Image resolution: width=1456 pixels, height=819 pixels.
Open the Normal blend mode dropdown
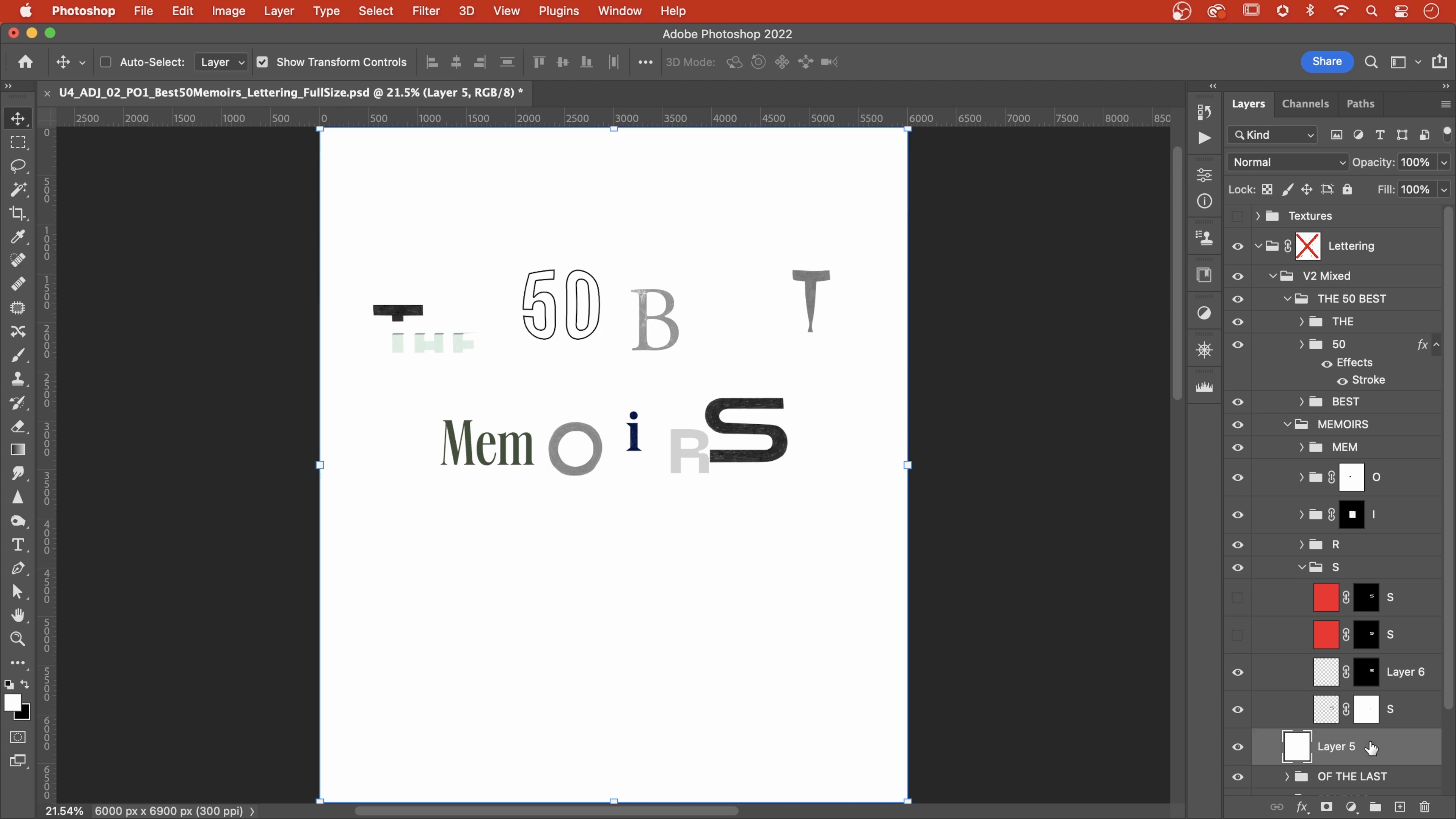tap(1288, 162)
